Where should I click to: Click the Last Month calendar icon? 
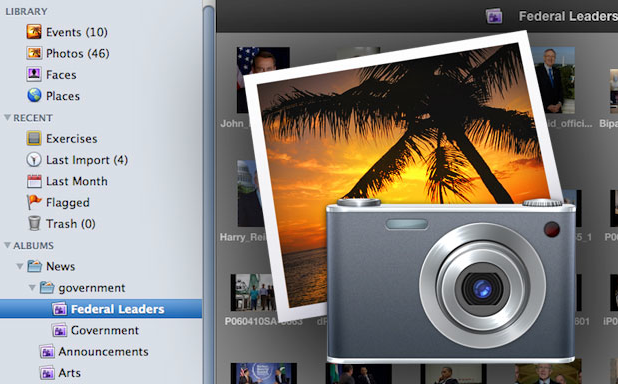(34, 181)
